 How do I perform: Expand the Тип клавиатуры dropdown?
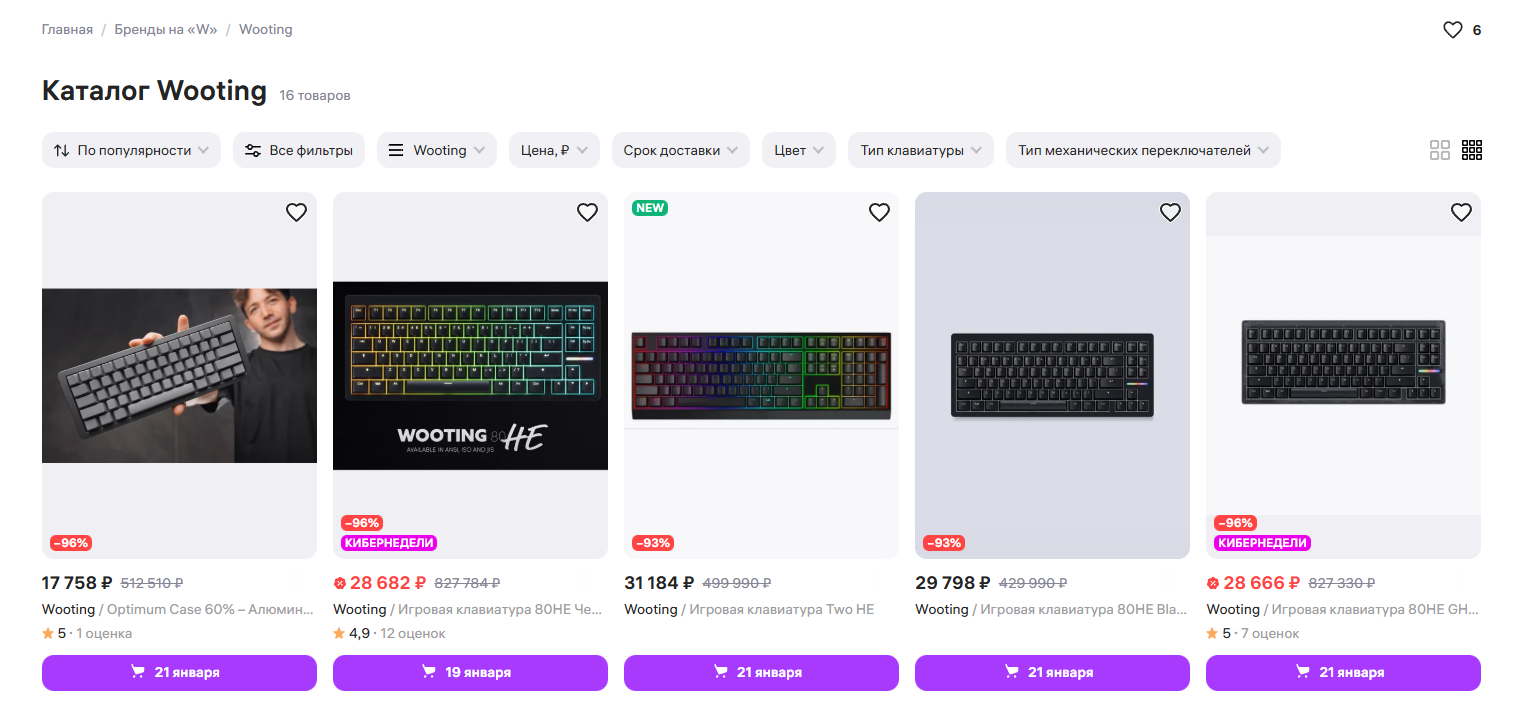click(920, 150)
